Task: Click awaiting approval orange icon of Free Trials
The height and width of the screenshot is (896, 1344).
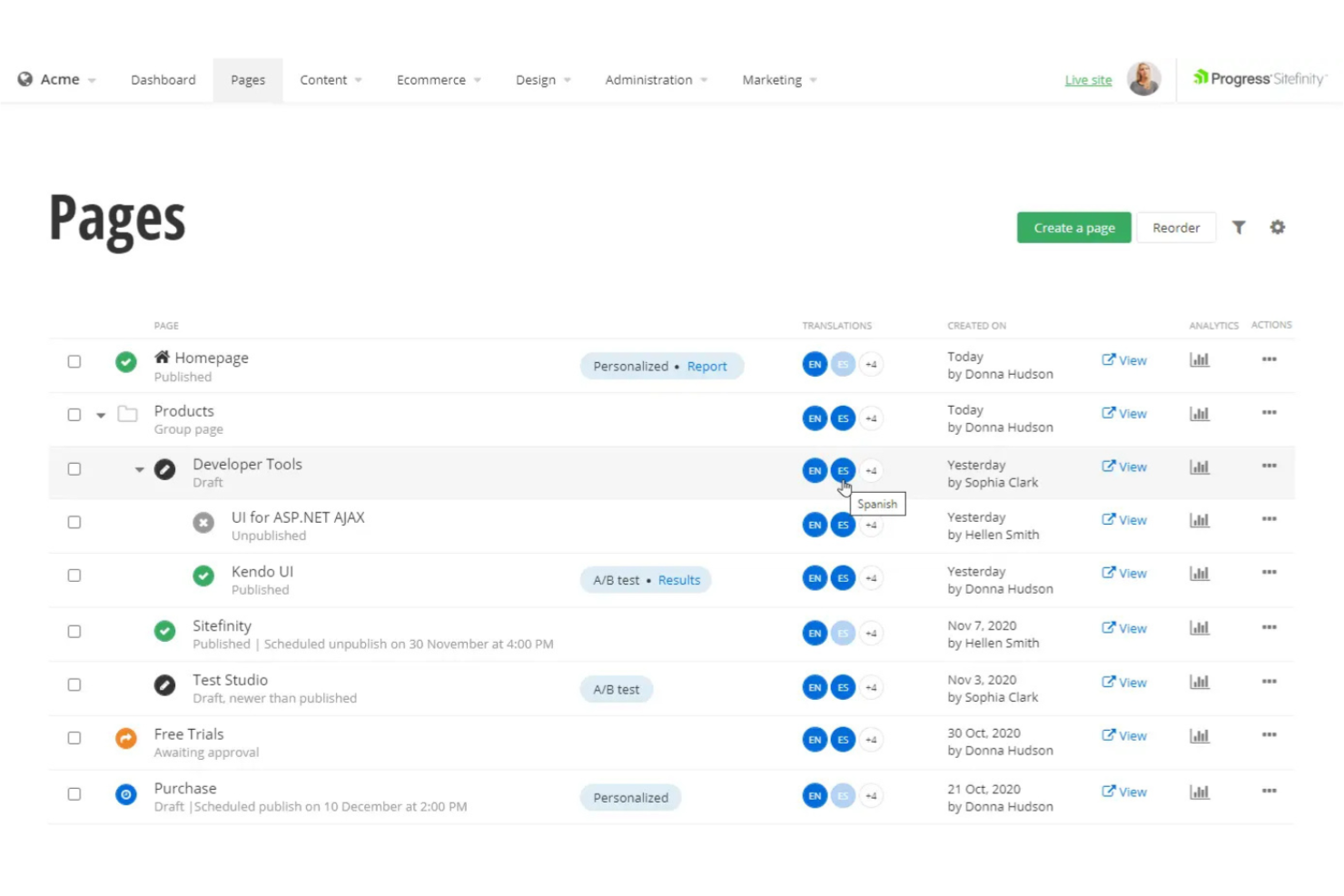Action: [126, 739]
